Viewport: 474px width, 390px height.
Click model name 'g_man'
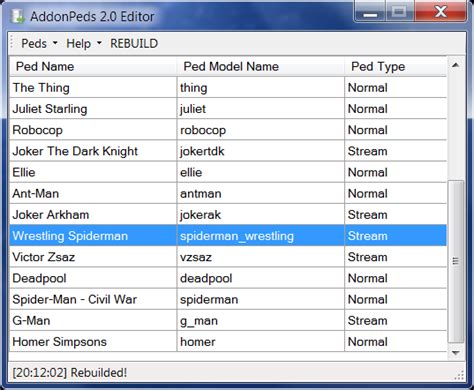pos(199,321)
